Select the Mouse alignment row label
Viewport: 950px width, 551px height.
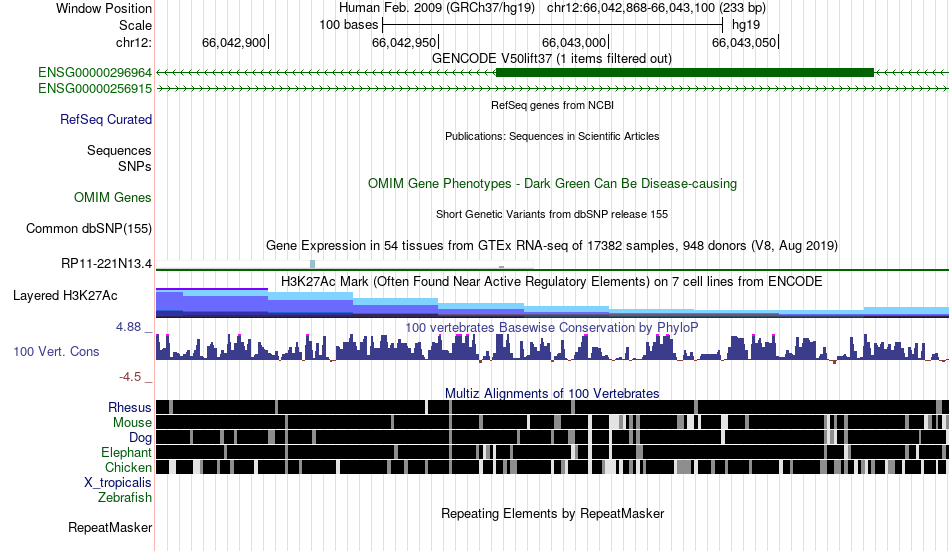(132, 422)
